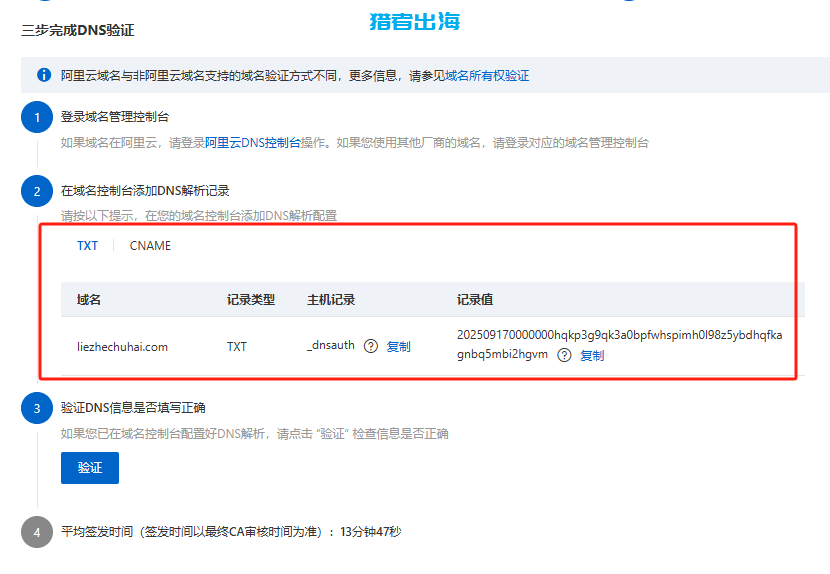The image size is (830, 574).
Task: Copy the record value via 复制 link
Action: 592,355
